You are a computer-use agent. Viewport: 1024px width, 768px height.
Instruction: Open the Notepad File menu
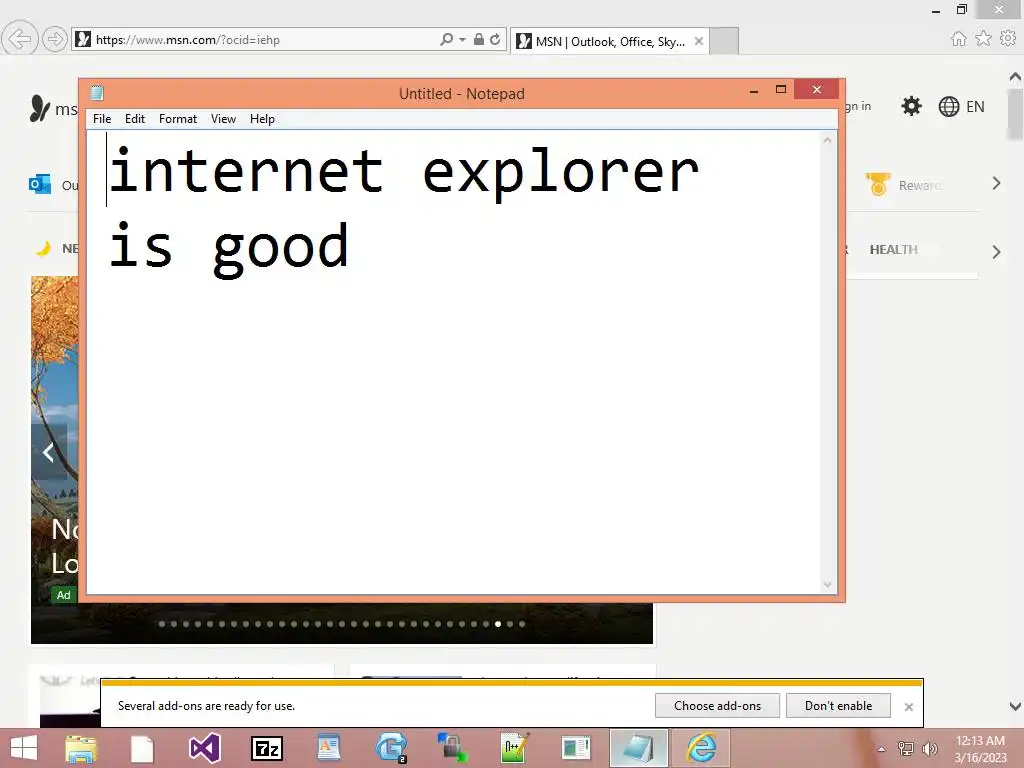click(102, 119)
